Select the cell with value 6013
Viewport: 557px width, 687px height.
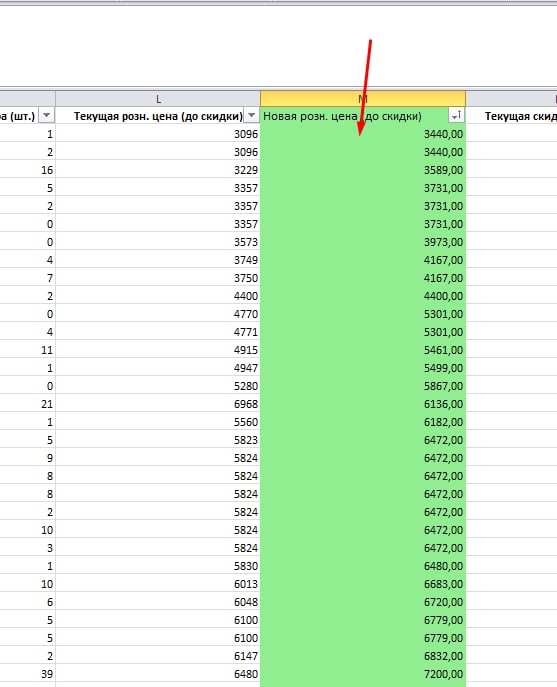click(158, 584)
